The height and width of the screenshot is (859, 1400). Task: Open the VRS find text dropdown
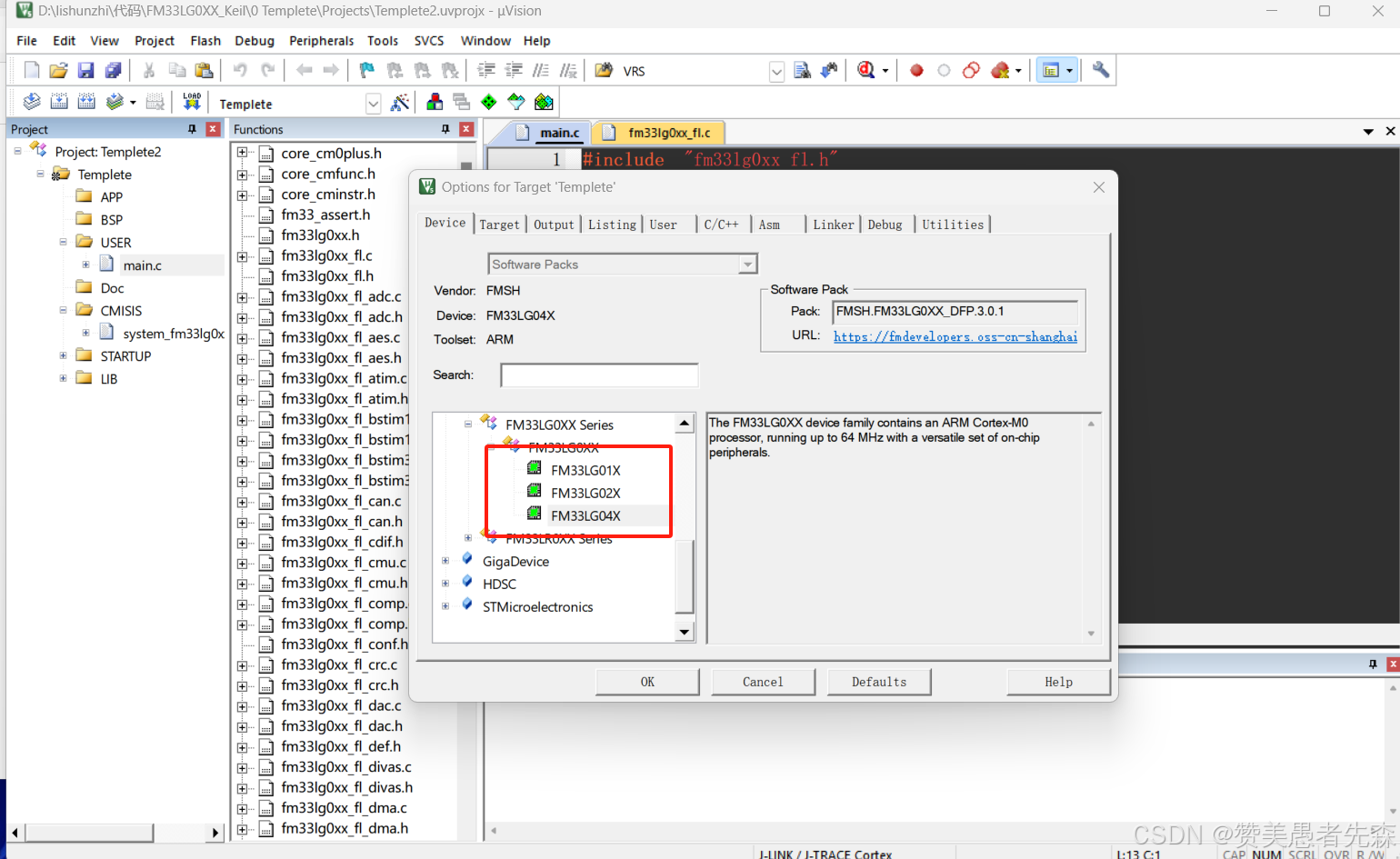[x=776, y=72]
